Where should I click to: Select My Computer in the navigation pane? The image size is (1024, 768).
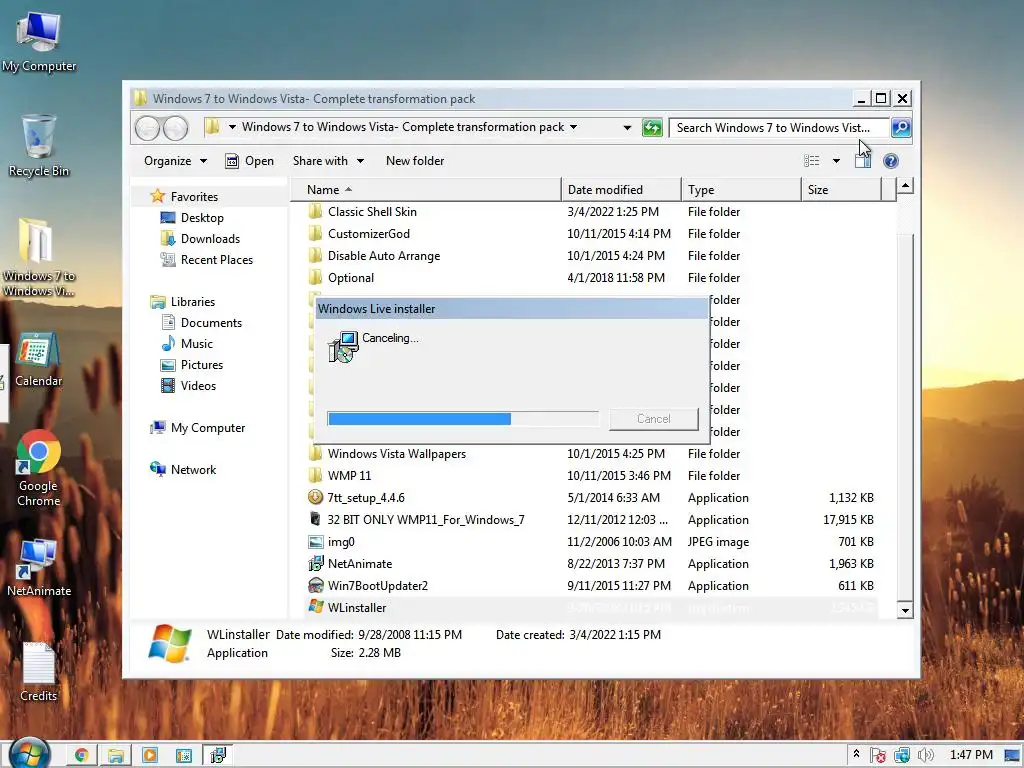[197, 428]
